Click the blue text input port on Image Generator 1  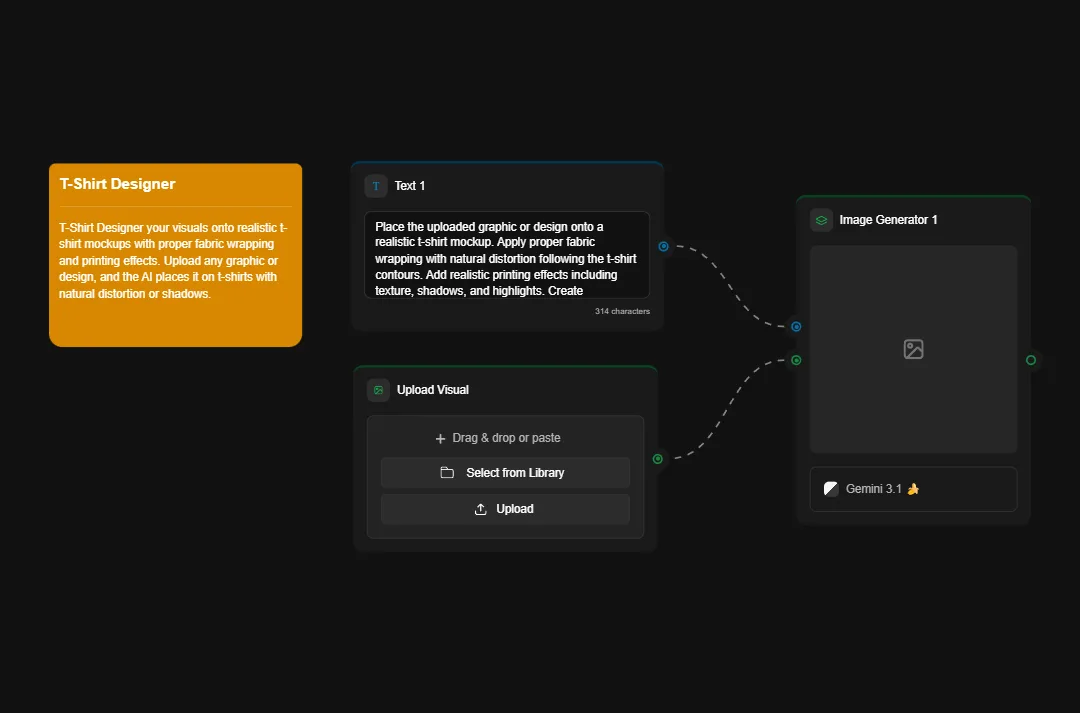[x=795, y=326]
